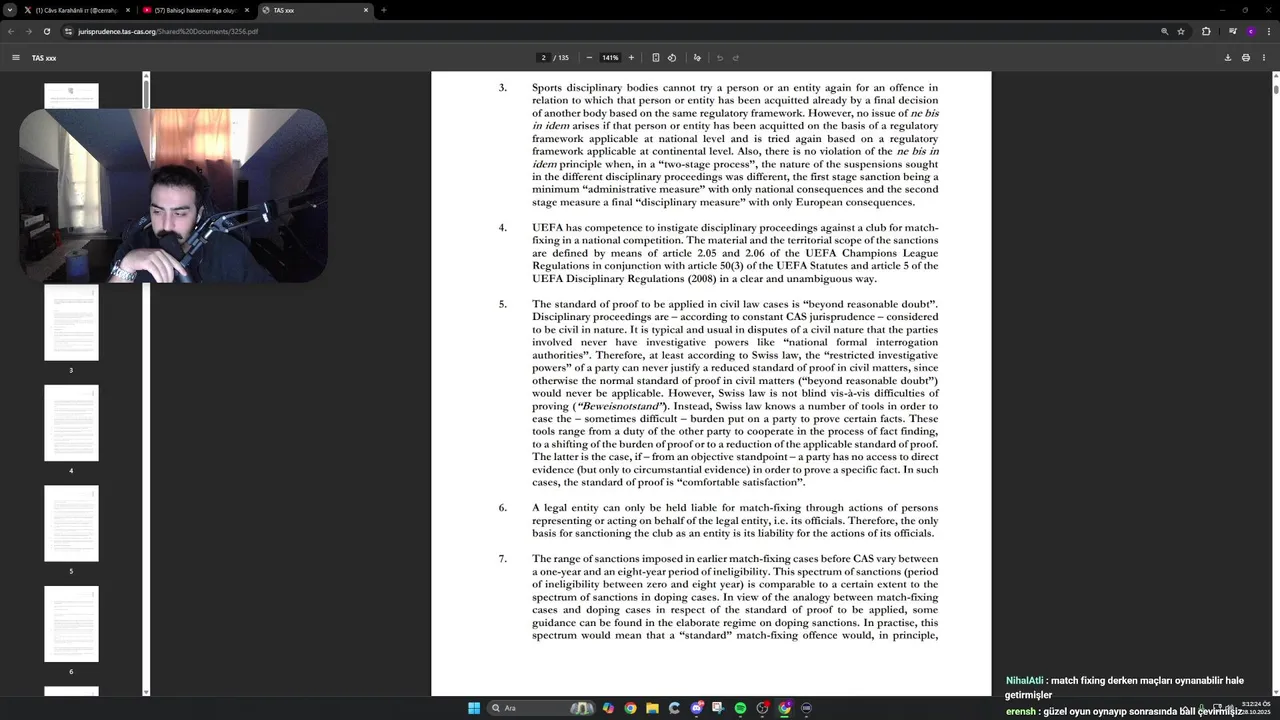
Task: Zoom in with the plus button
Action: 631,58
